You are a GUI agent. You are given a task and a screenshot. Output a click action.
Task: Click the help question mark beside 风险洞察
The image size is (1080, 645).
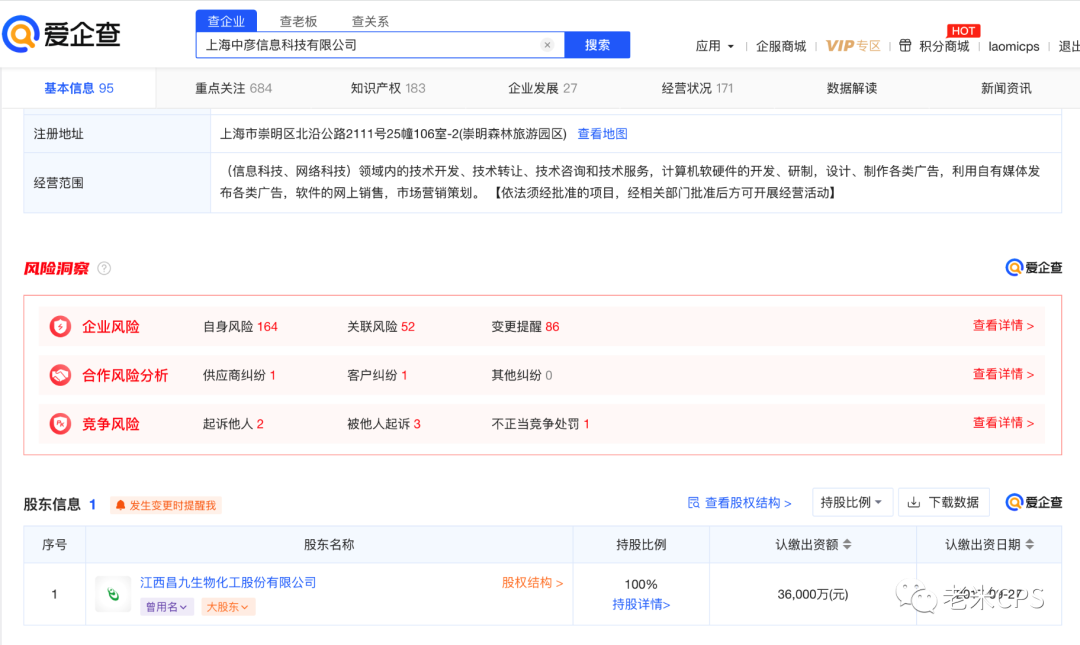click(104, 268)
